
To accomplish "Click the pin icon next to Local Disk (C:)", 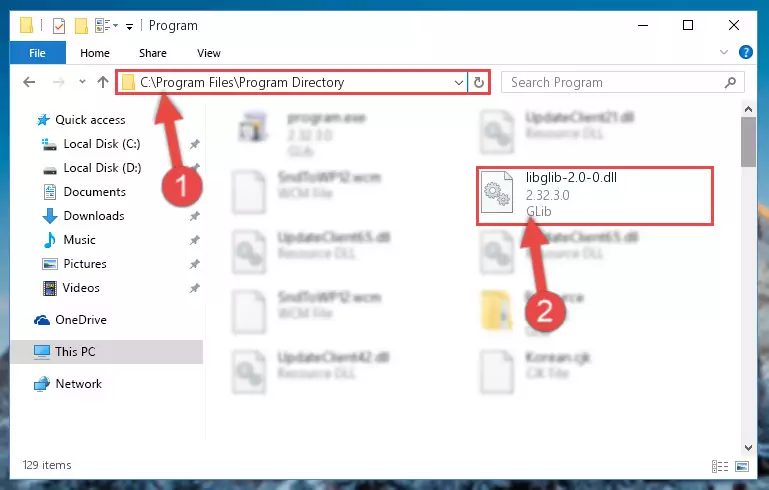I will coord(195,144).
